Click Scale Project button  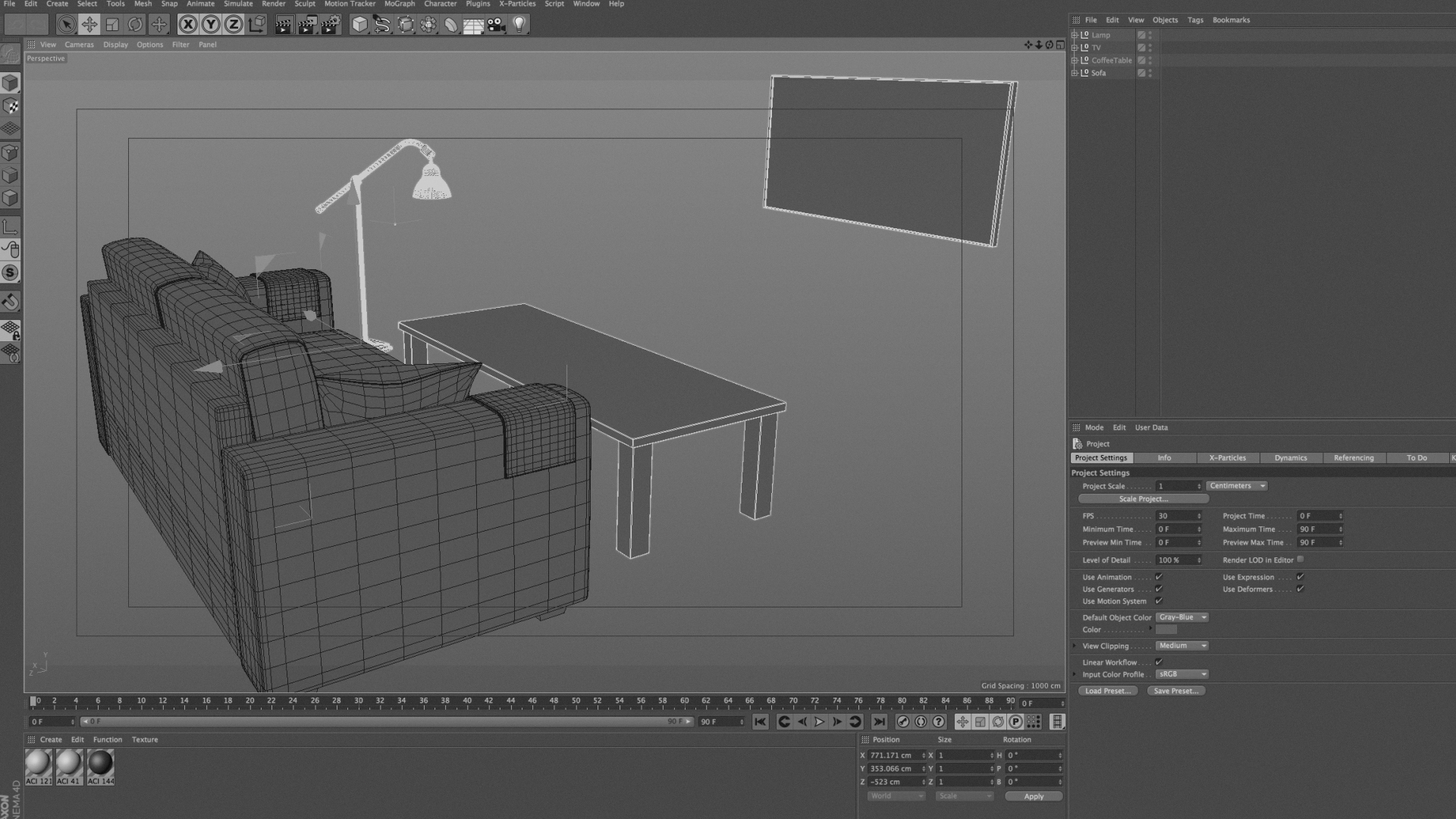1144,499
